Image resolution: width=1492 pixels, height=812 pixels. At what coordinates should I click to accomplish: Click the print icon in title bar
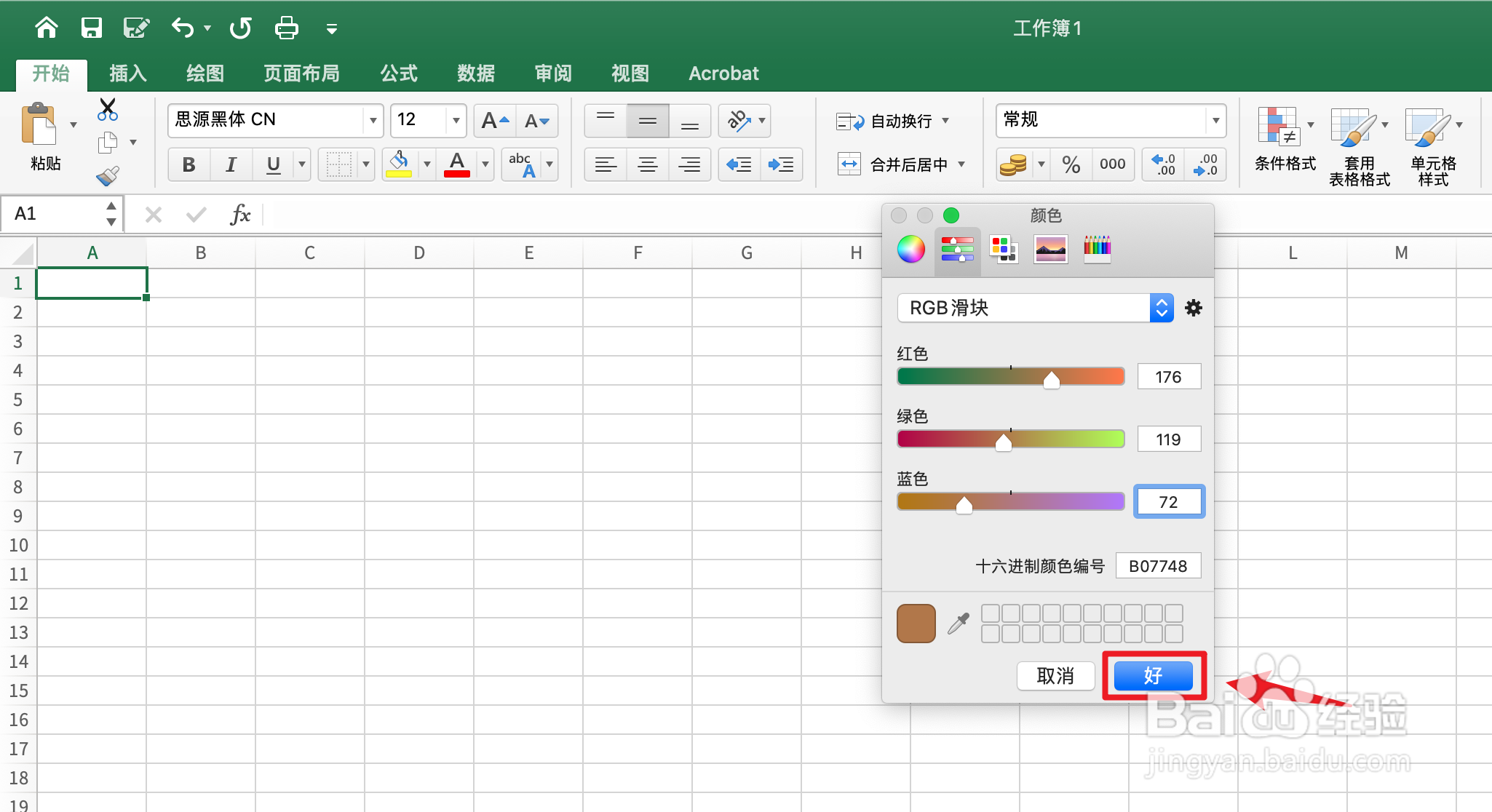pyautogui.click(x=286, y=28)
